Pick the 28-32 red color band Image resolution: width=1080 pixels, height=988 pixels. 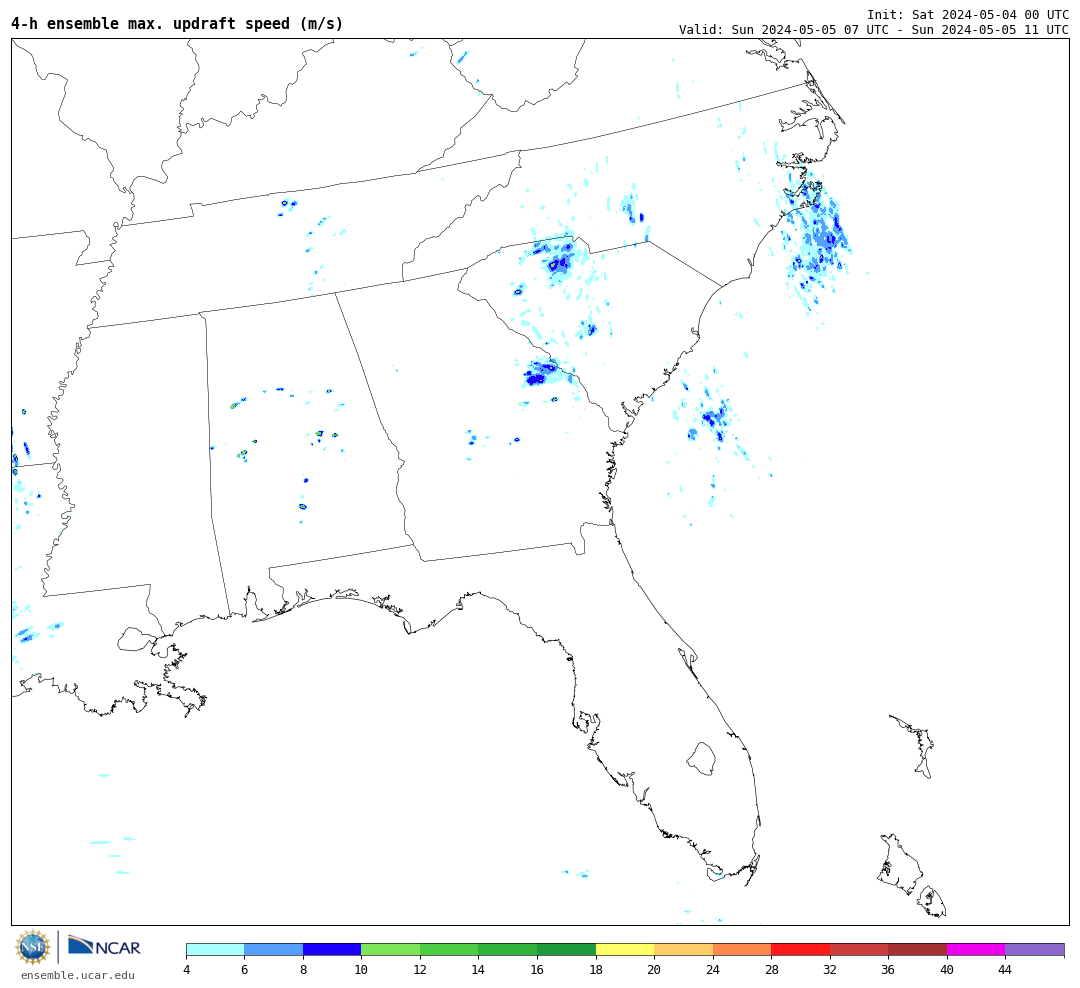[800, 949]
